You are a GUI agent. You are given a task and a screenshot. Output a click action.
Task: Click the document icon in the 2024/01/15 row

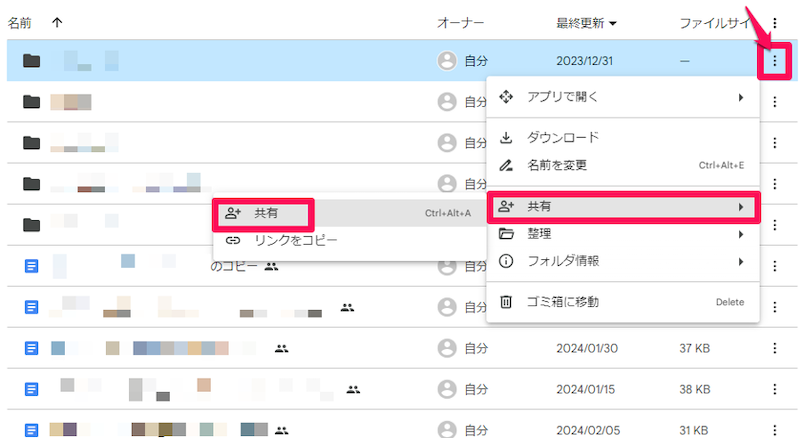pos(32,389)
